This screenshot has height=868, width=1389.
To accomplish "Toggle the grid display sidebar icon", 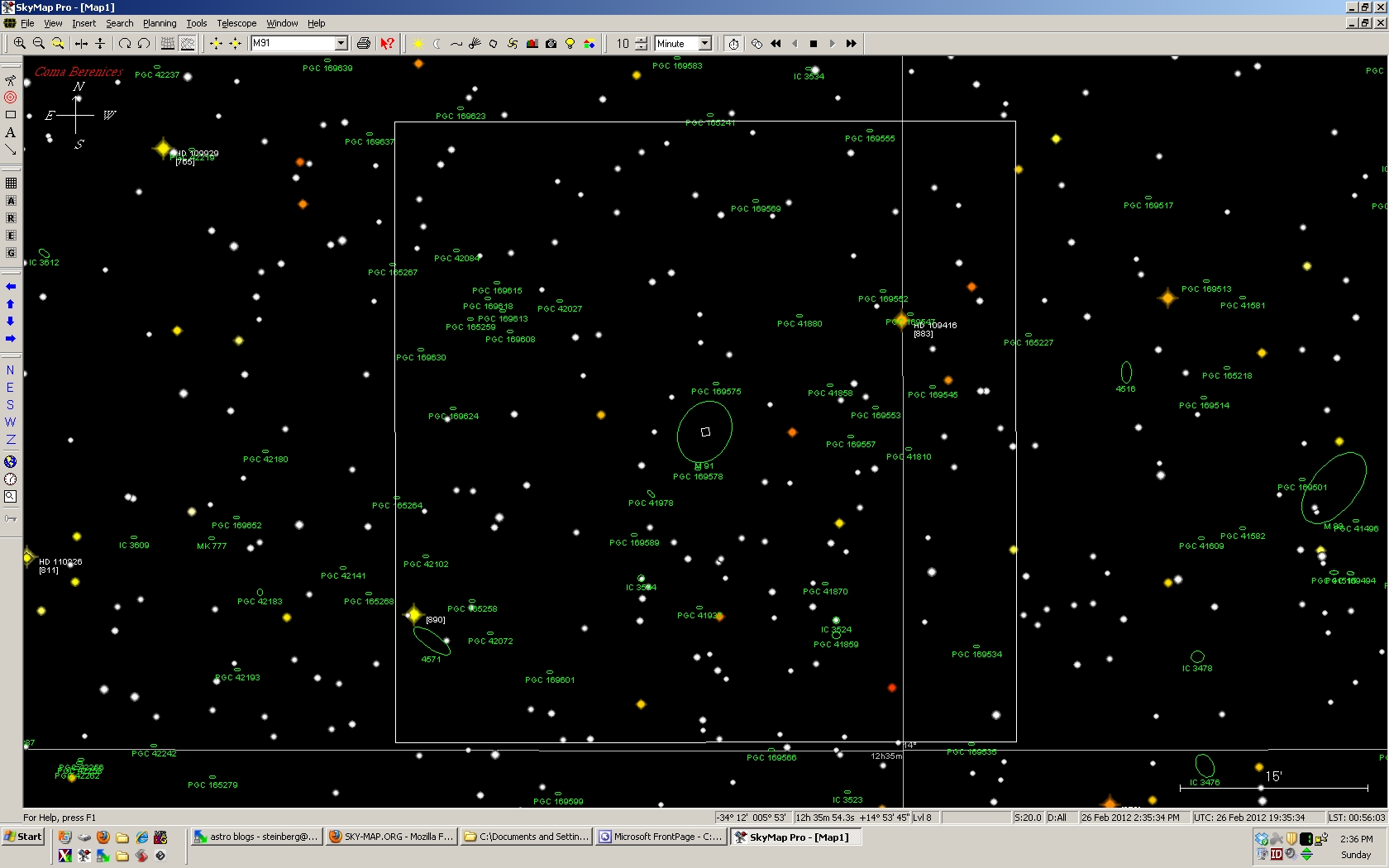I will 11,183.
